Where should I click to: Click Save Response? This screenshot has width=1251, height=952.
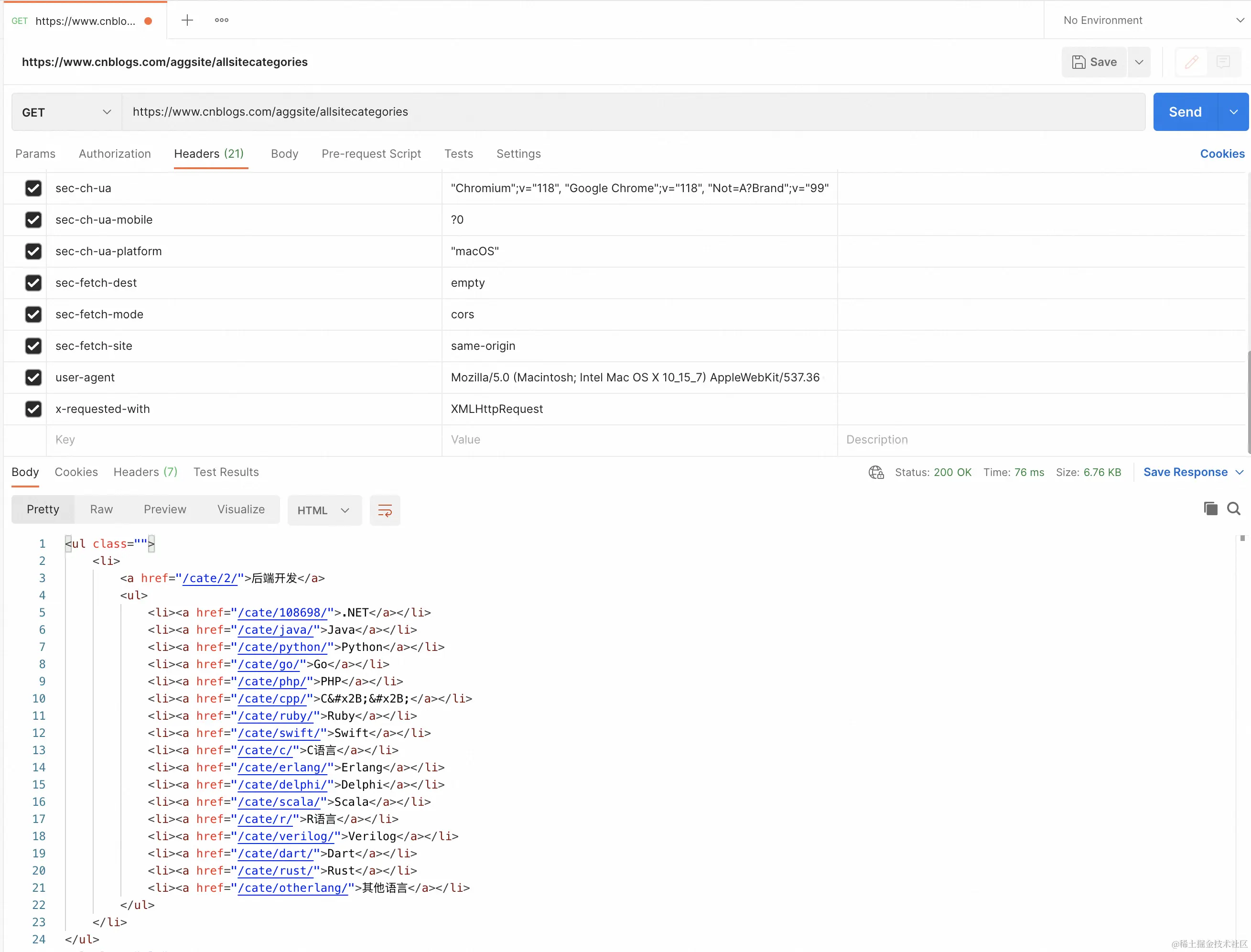1185,472
